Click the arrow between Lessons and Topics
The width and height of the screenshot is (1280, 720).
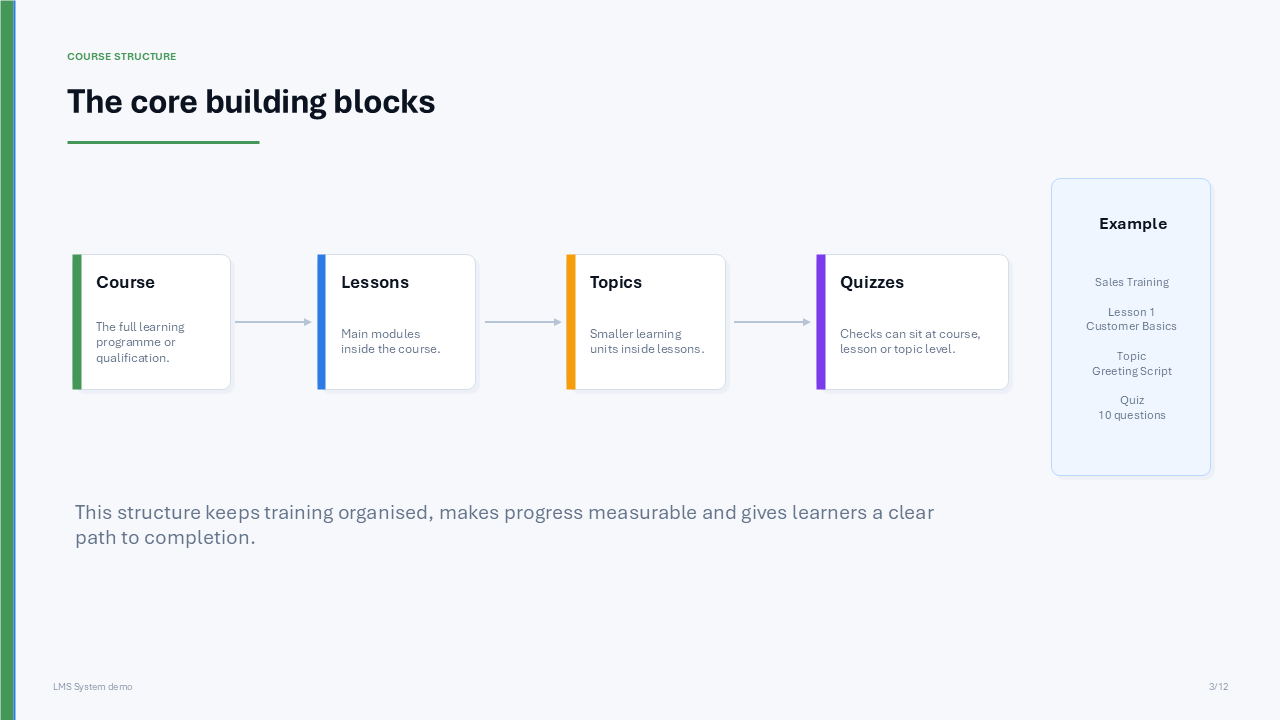(523, 322)
